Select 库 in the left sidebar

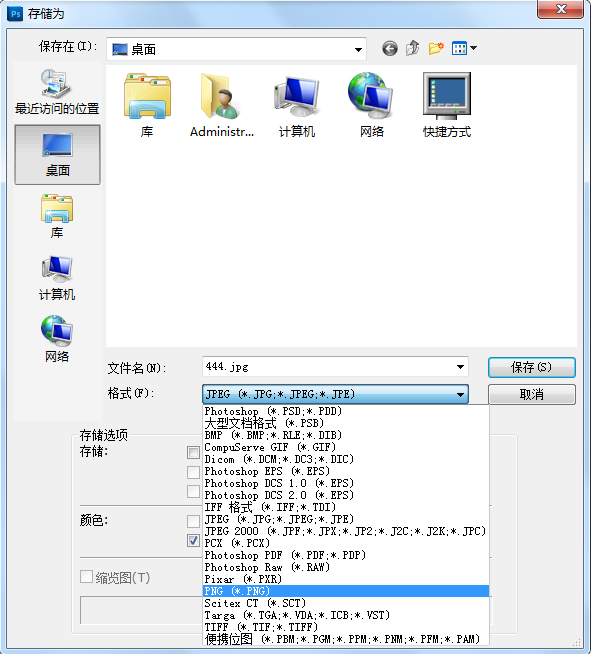[x=57, y=216]
